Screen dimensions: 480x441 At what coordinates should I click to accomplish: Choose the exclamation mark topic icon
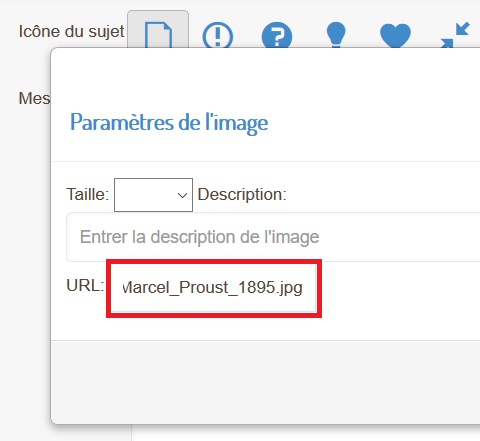pos(218,35)
